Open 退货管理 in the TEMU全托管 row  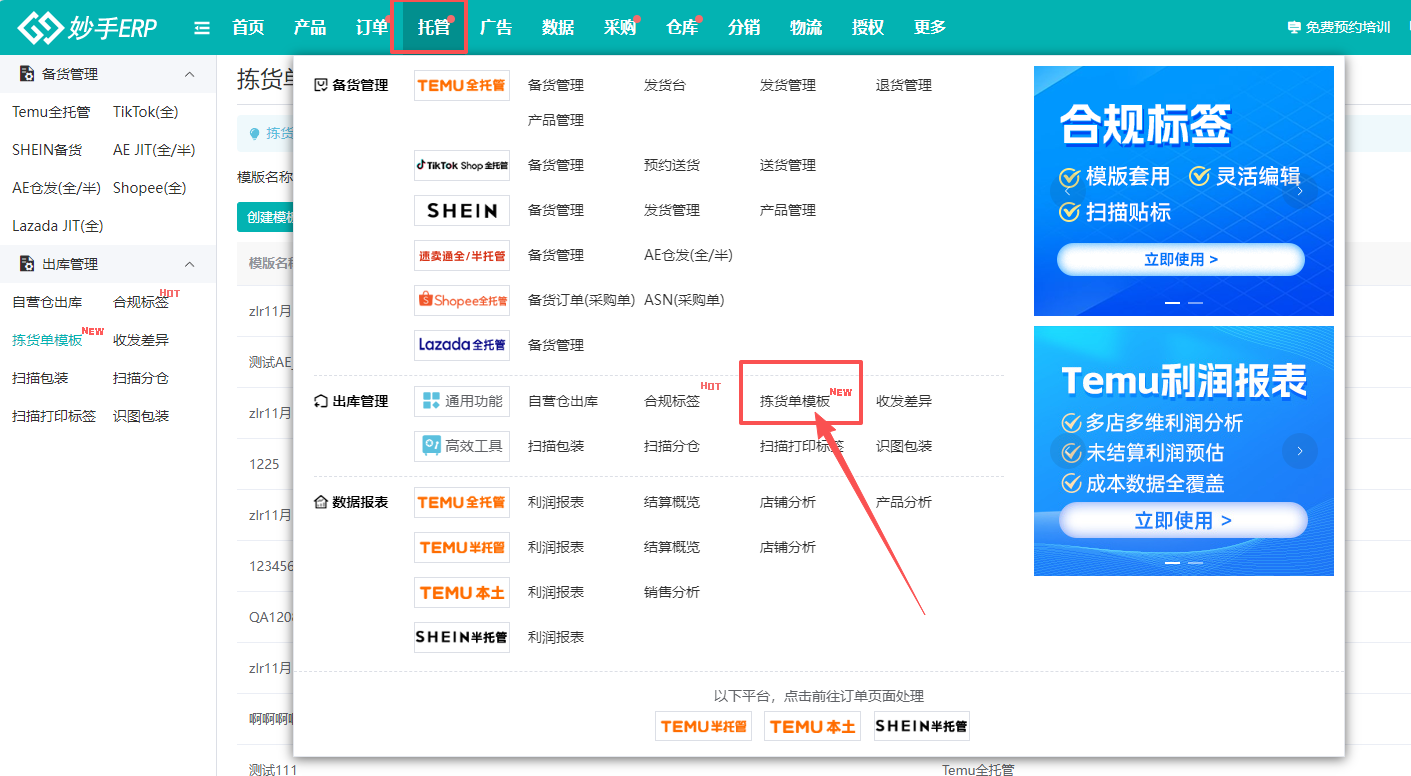tap(904, 85)
